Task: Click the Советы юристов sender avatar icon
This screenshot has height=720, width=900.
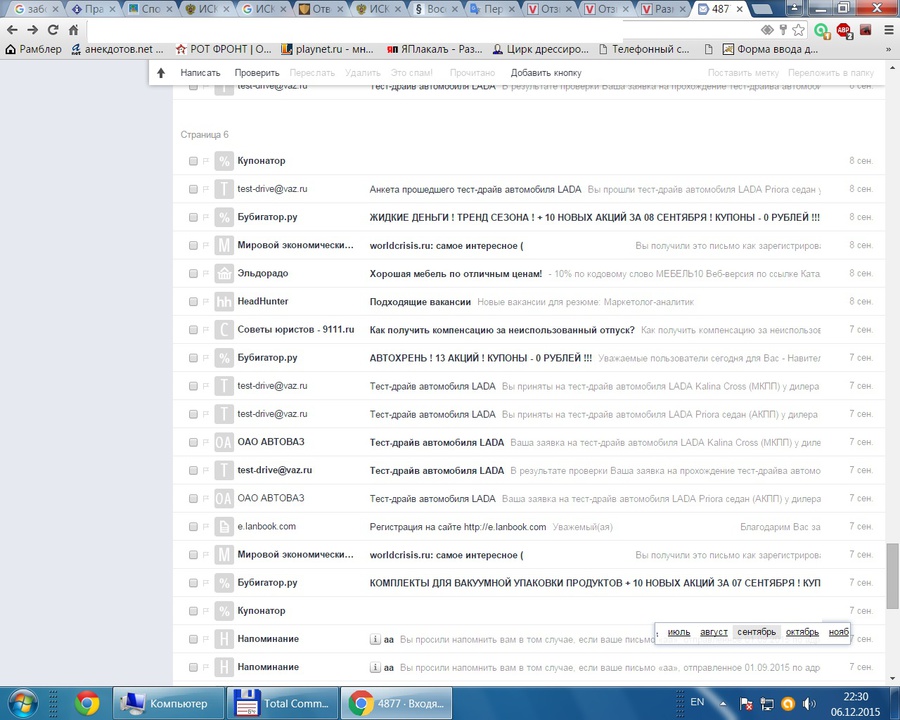Action: click(223, 330)
